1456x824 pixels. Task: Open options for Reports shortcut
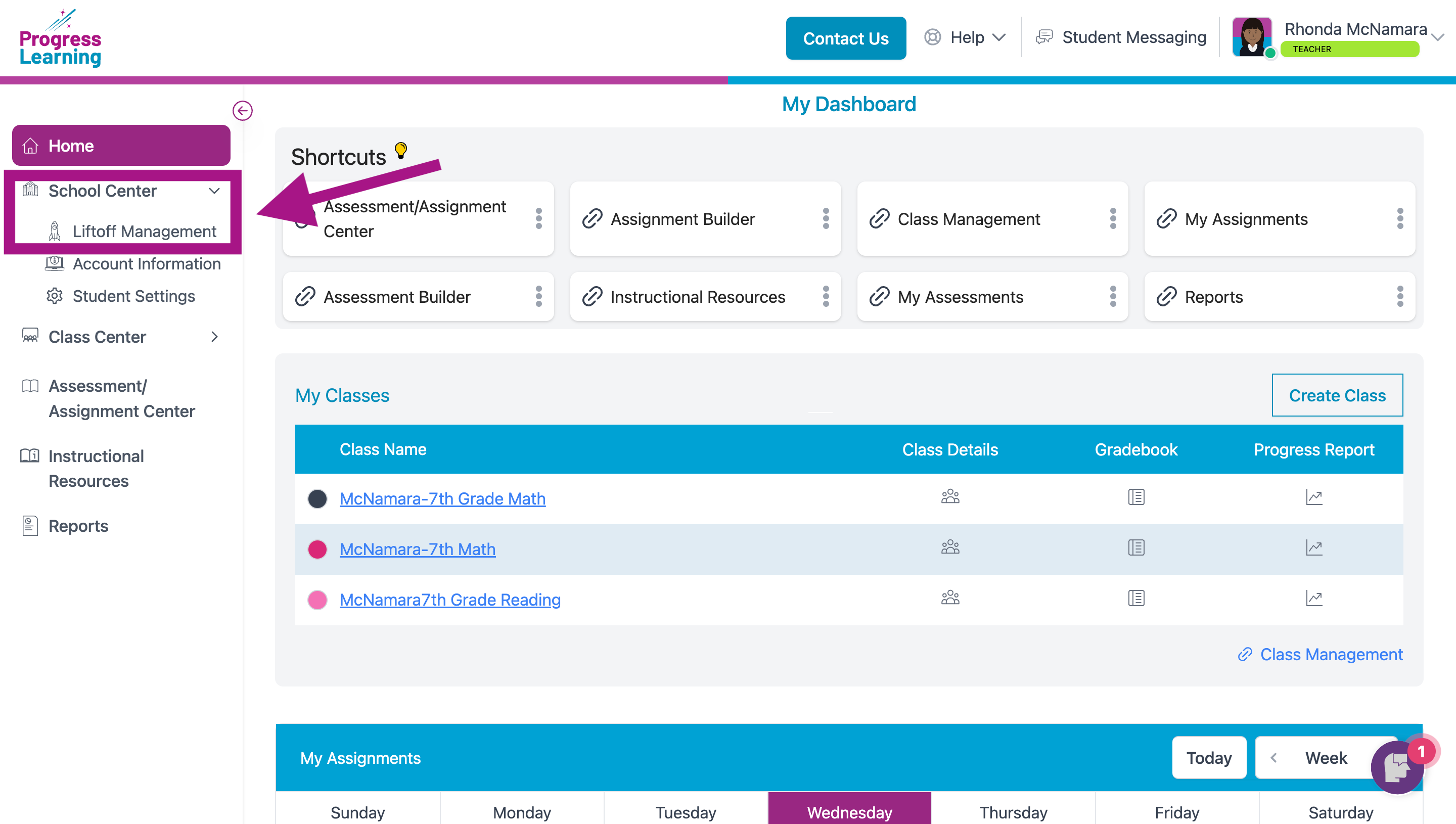pos(1399,297)
